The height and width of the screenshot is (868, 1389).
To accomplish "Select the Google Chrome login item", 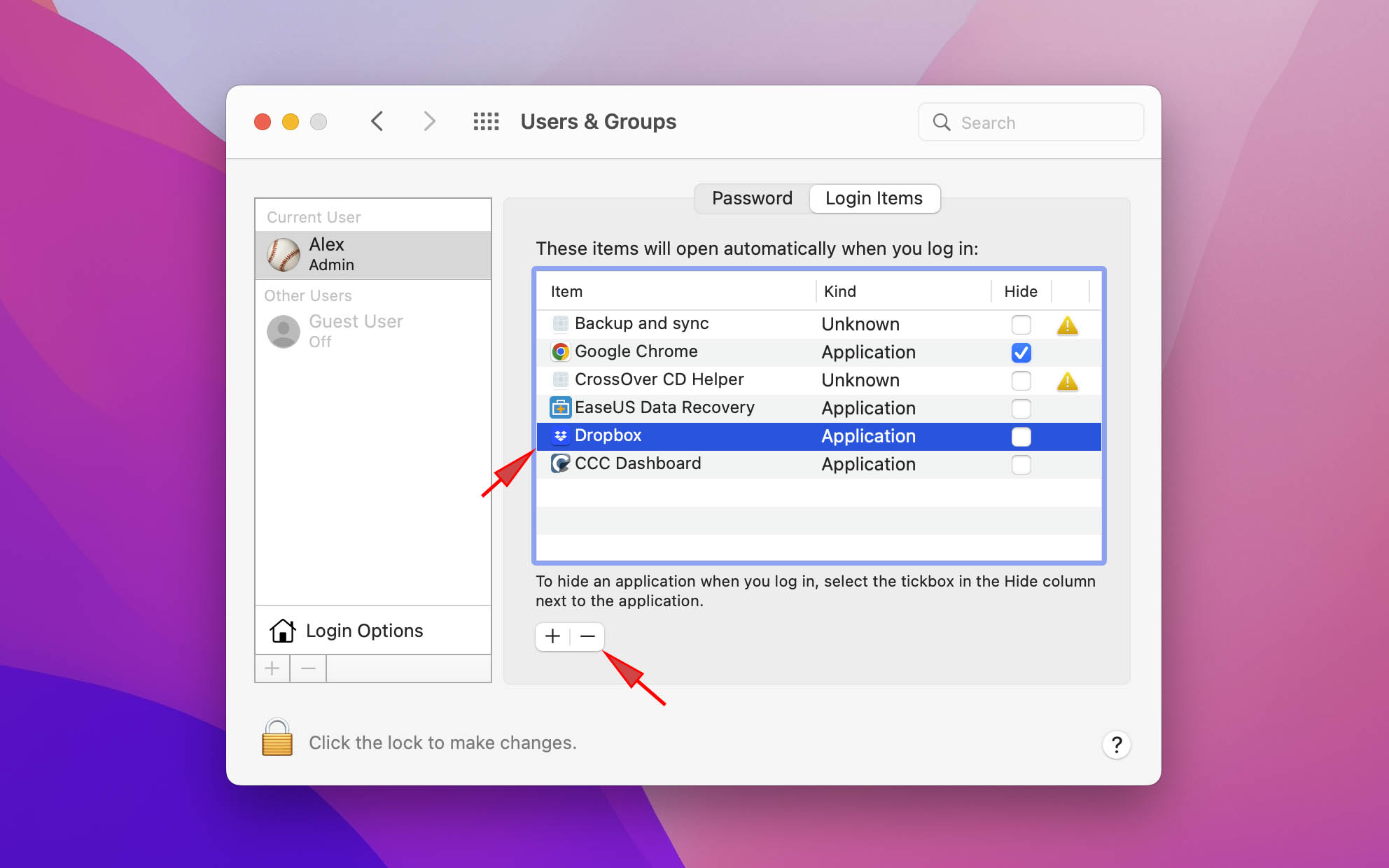I will [x=636, y=351].
